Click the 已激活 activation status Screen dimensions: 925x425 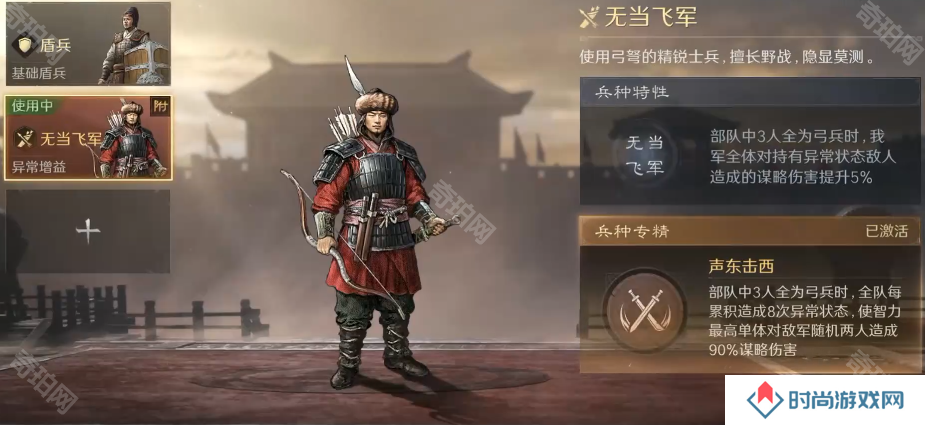(x=886, y=231)
